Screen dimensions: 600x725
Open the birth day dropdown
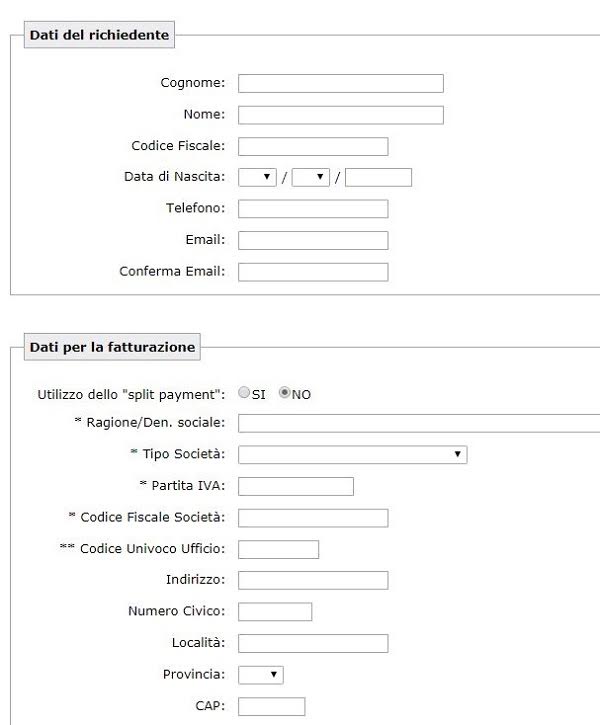[257, 177]
